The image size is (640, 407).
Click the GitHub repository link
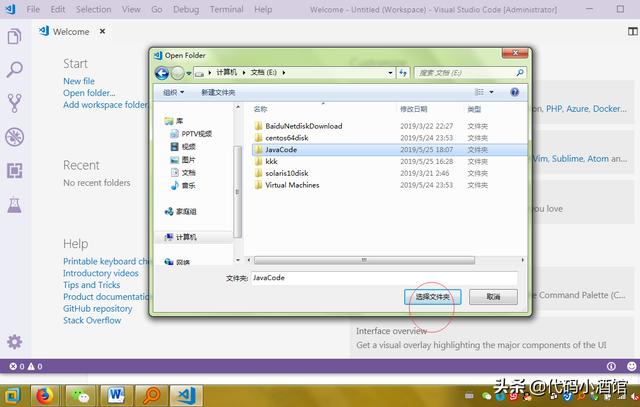click(98, 308)
